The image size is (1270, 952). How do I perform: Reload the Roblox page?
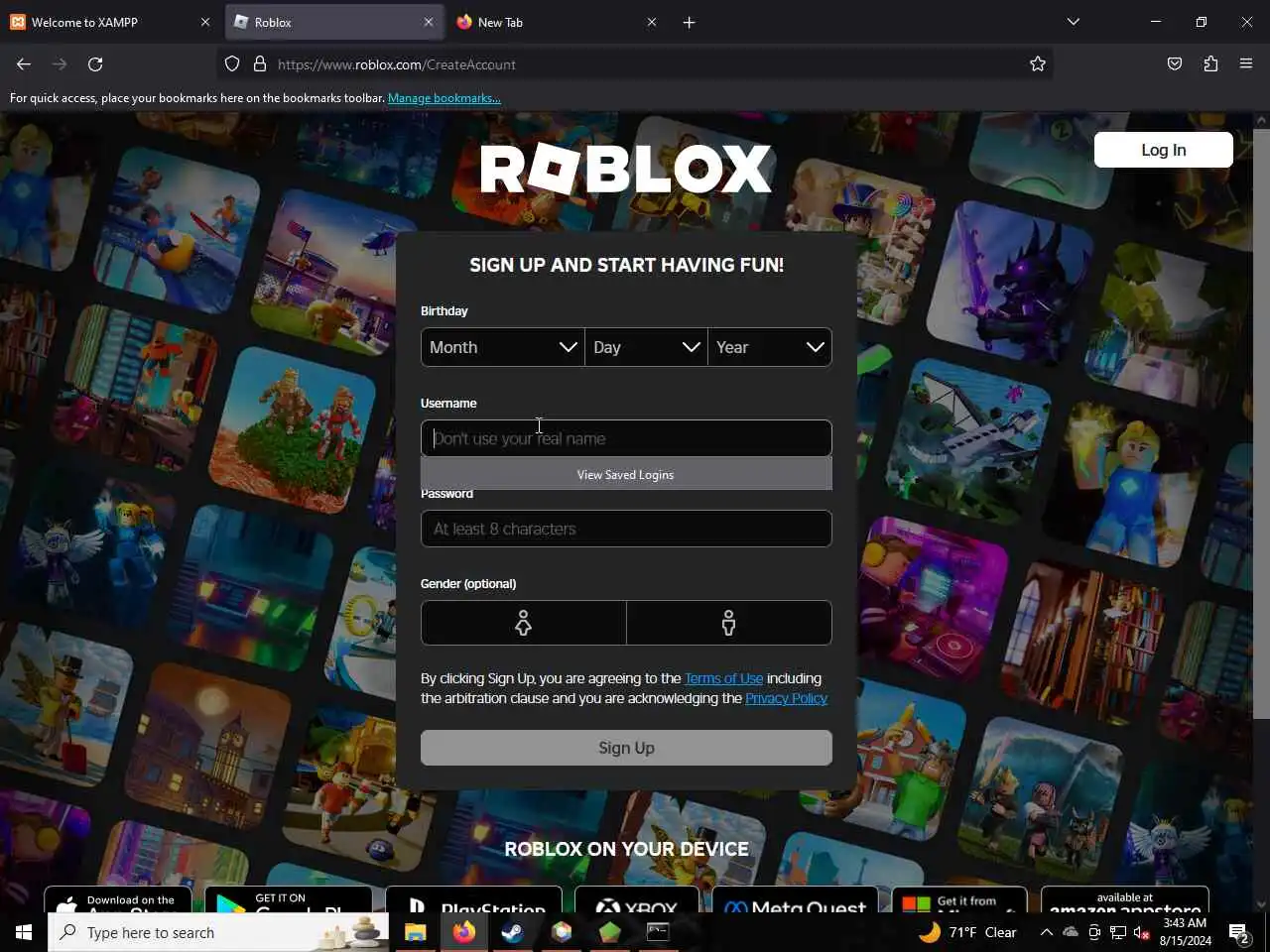pos(95,64)
